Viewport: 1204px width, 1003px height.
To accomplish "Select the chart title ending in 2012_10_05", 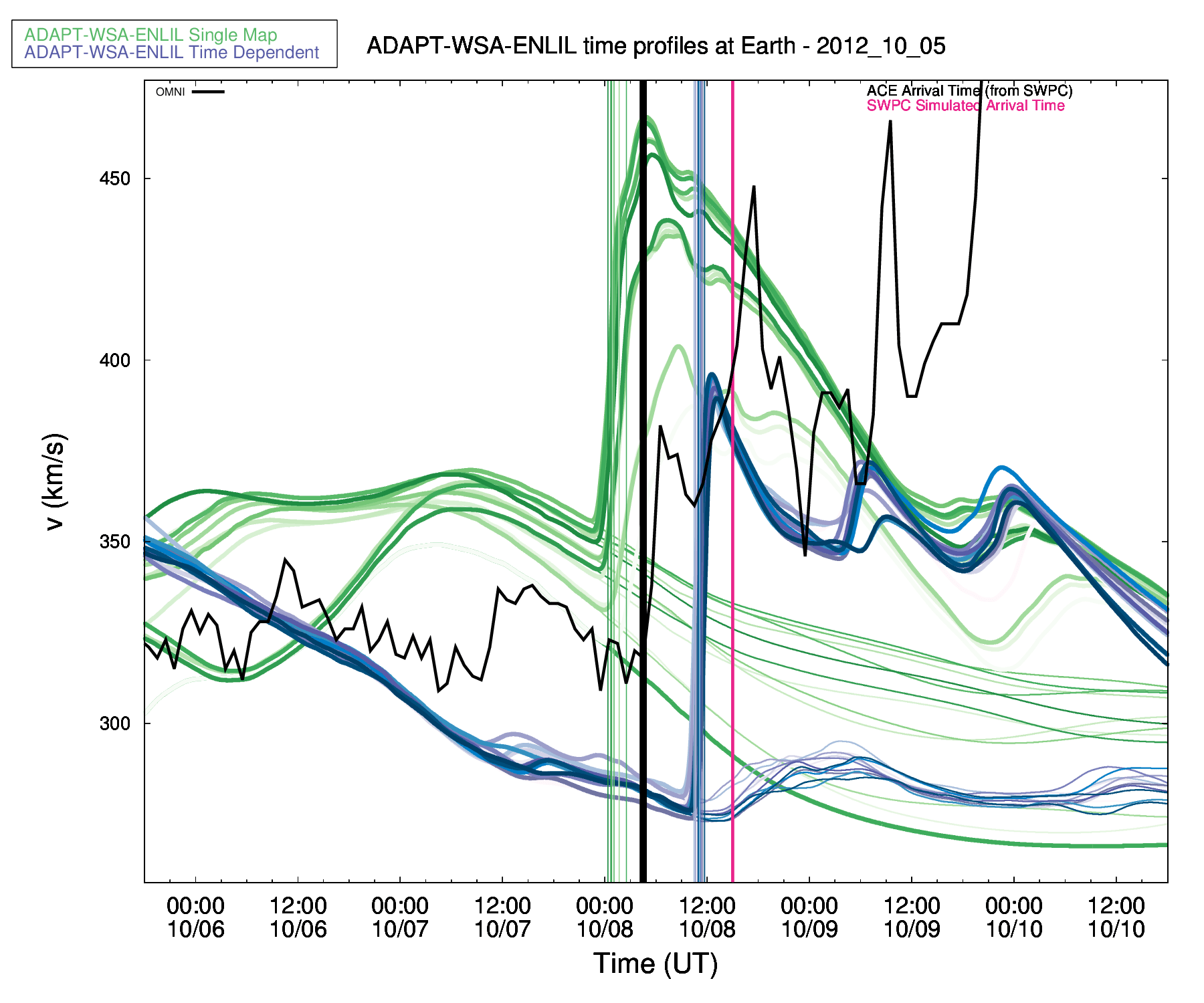I will [656, 45].
